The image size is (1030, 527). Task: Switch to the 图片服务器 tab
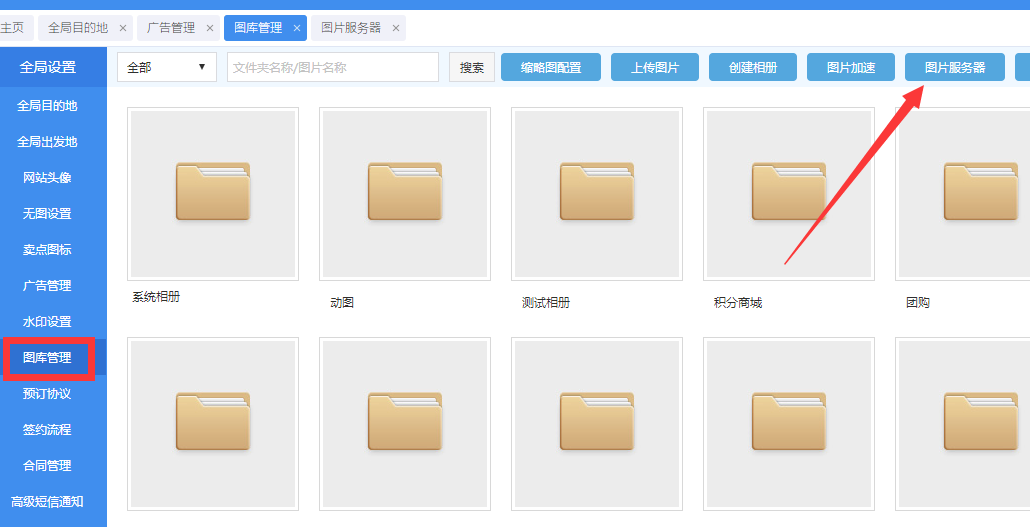click(351, 28)
